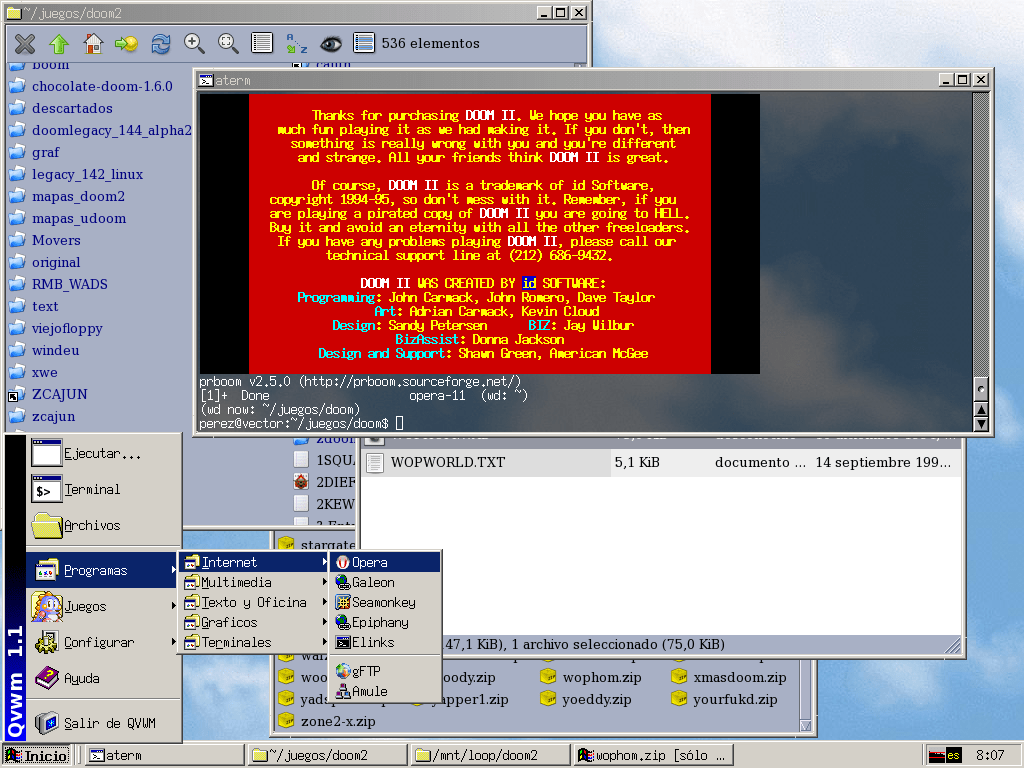Viewport: 1024px width, 768px height.
Task: Click the aterm scrollbar down arrow
Action: click(981, 424)
